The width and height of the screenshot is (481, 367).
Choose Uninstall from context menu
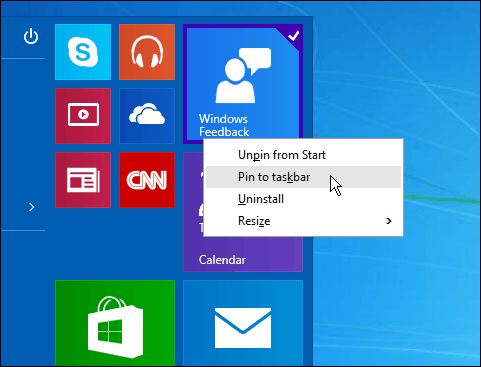tap(303, 199)
